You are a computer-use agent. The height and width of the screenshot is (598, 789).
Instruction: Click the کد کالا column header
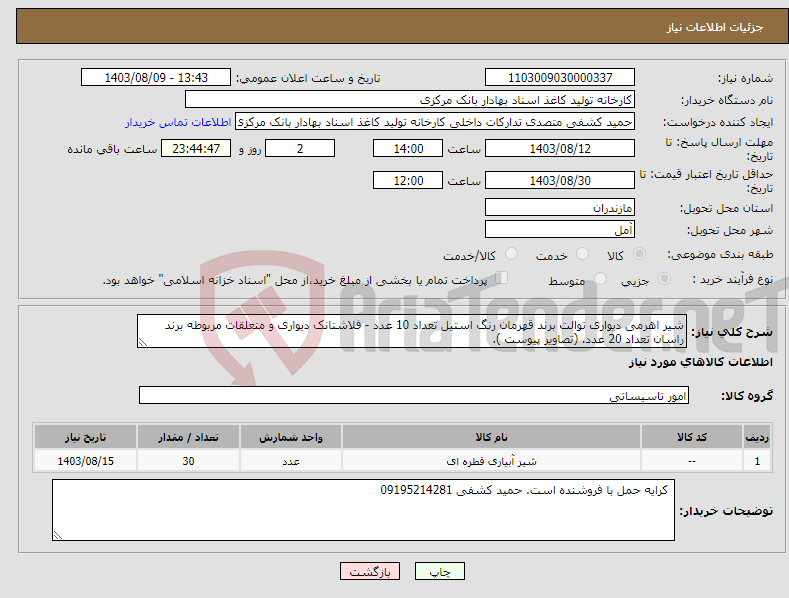(692, 437)
